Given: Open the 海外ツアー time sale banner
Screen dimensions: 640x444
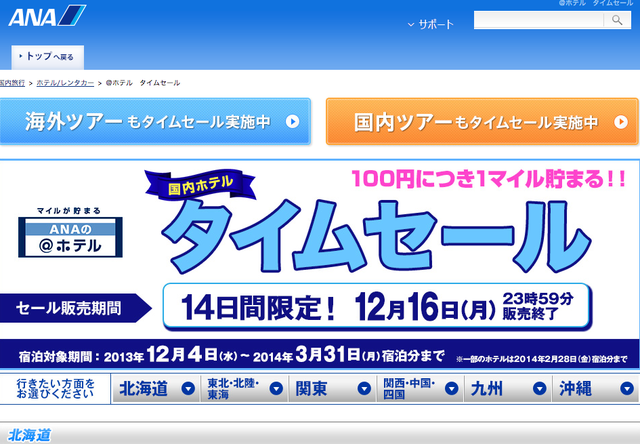Looking at the screenshot, I should pos(155,122).
